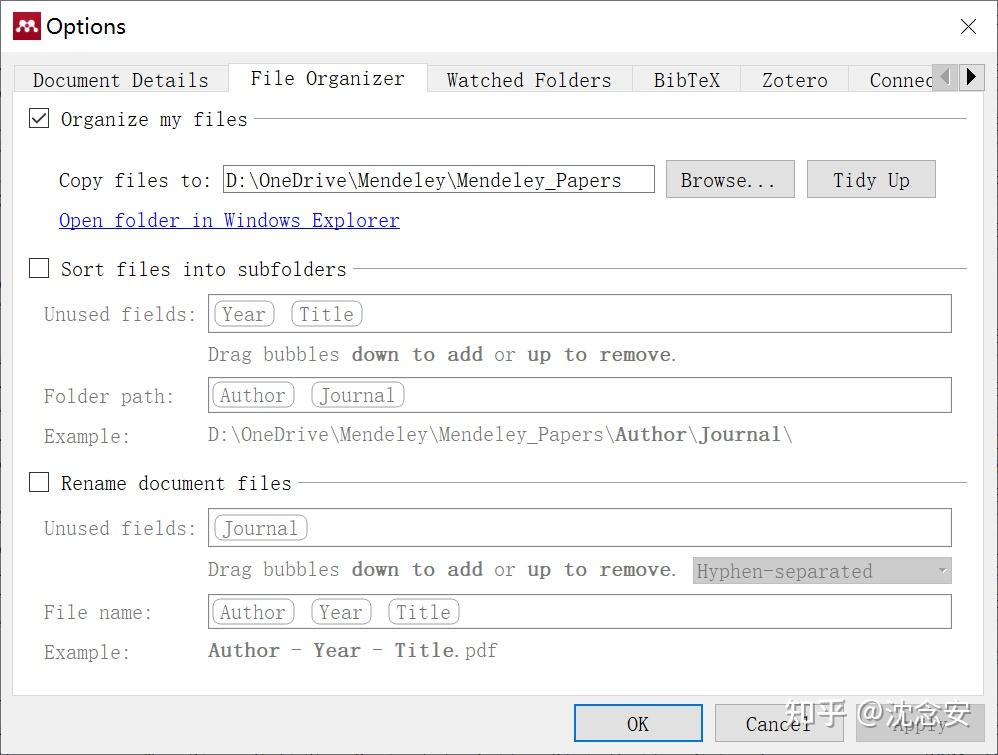
Task: Enable Rename document files checkbox
Action: coord(39,483)
